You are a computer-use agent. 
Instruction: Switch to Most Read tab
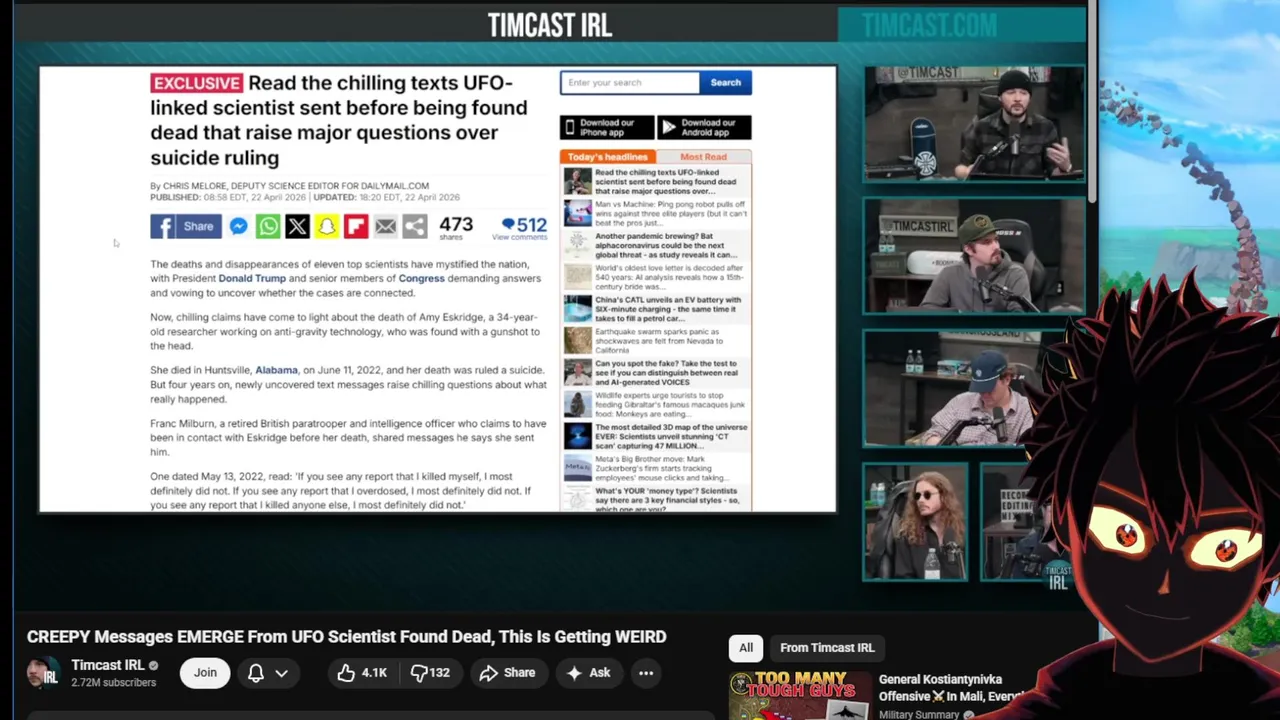click(x=704, y=157)
